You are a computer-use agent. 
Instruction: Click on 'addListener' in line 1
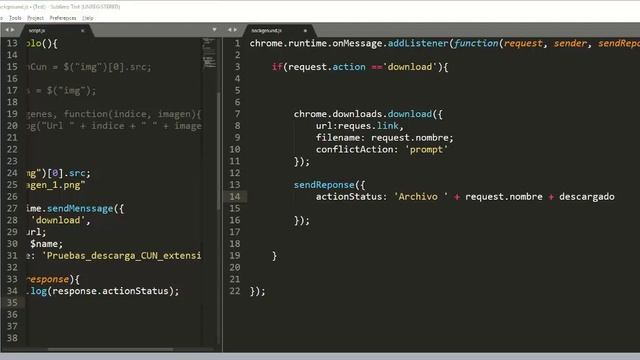(418, 43)
